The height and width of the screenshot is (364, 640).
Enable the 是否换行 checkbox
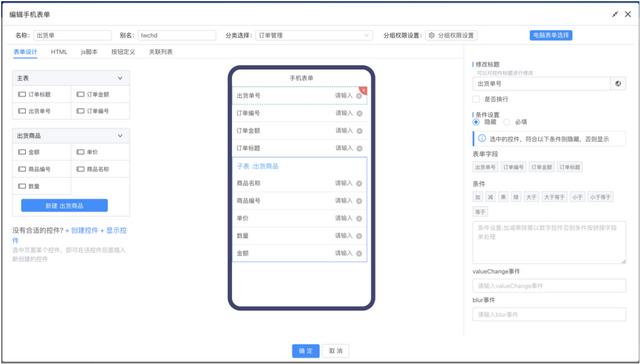[476, 99]
